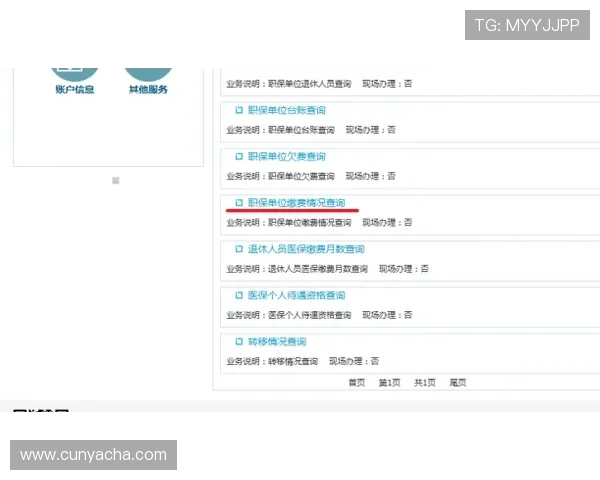
Task: Click 现场办理:否 in 转移情况查询 row
Action: pyautogui.click(x=354, y=361)
